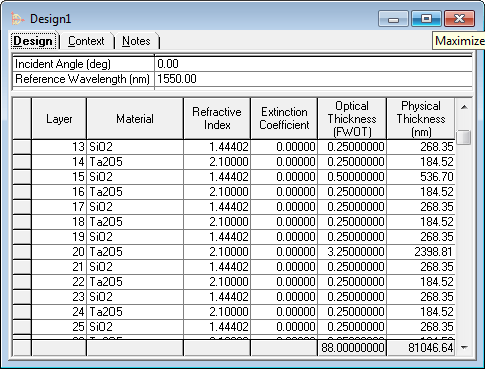Click the Design1 window title icon
Image resolution: width=485 pixels, height=369 pixels.
tap(17, 19)
